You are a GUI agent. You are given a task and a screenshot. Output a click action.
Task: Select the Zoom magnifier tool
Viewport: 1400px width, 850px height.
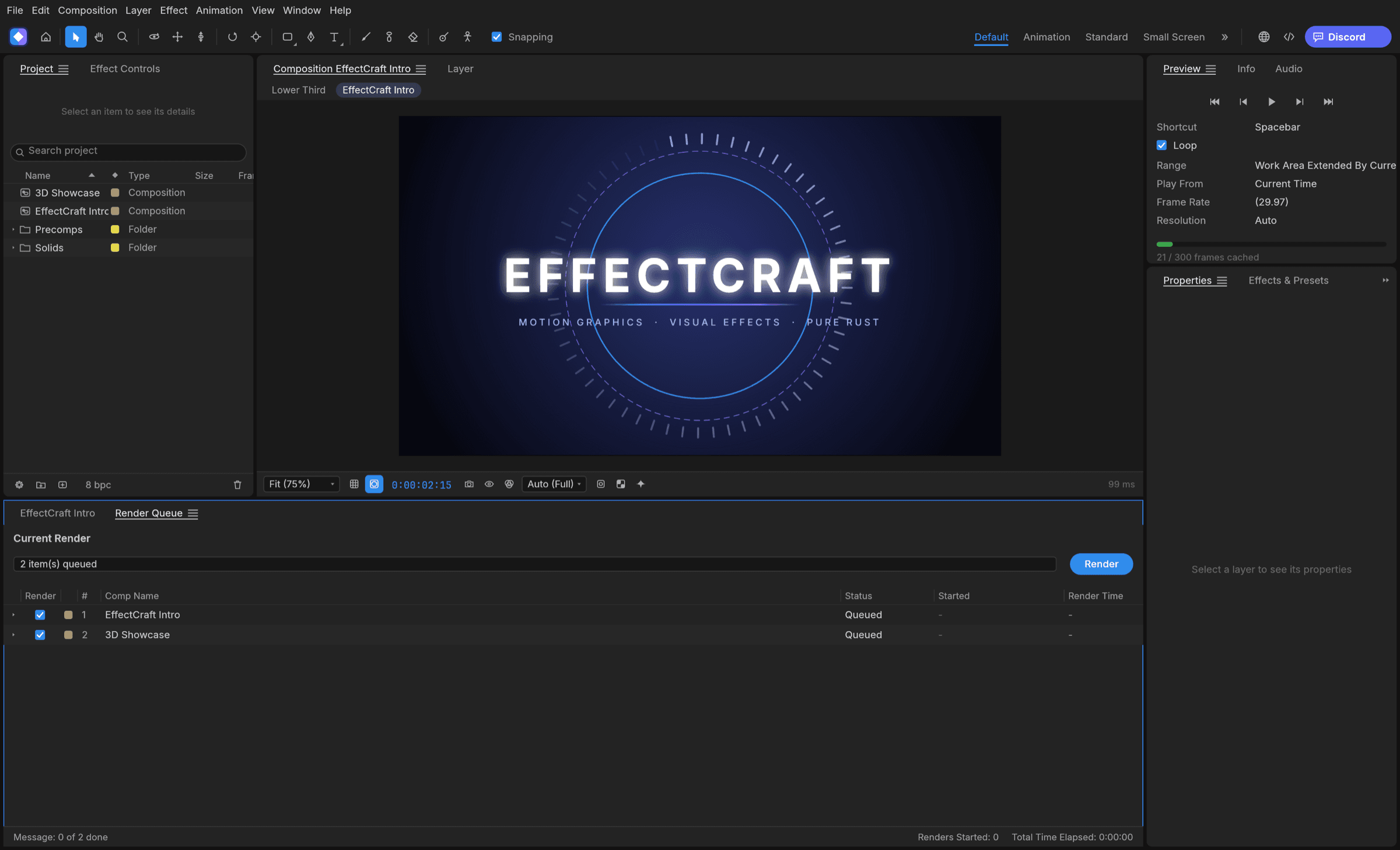point(122,37)
